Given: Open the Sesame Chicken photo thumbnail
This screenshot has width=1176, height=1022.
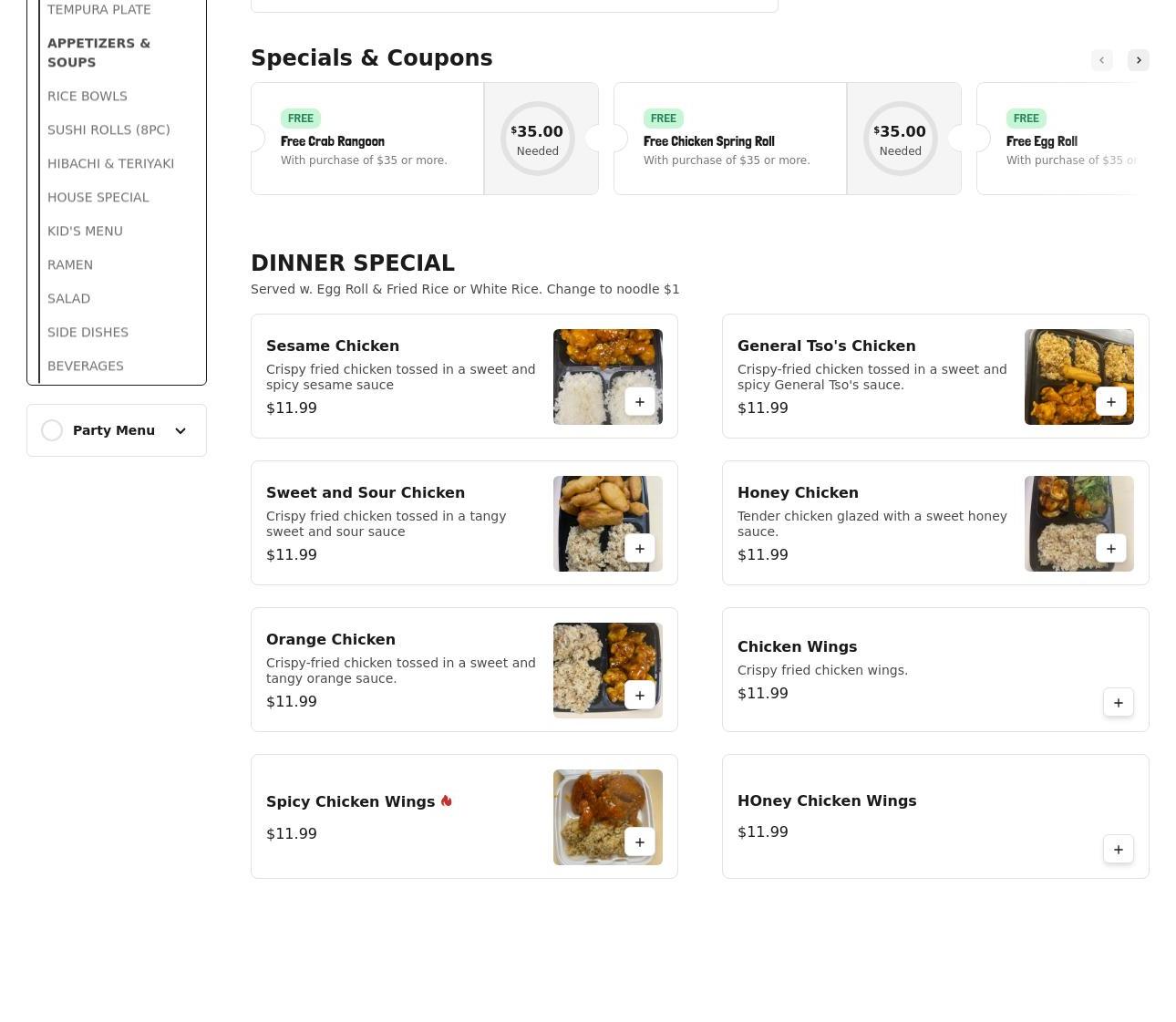Looking at the screenshot, I should click(608, 377).
